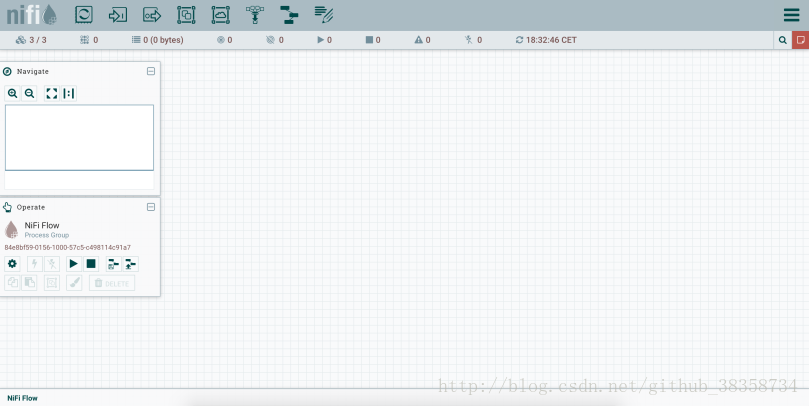Click the Navigate panel title
Viewport: 809px width, 406px height.
[x=33, y=71]
